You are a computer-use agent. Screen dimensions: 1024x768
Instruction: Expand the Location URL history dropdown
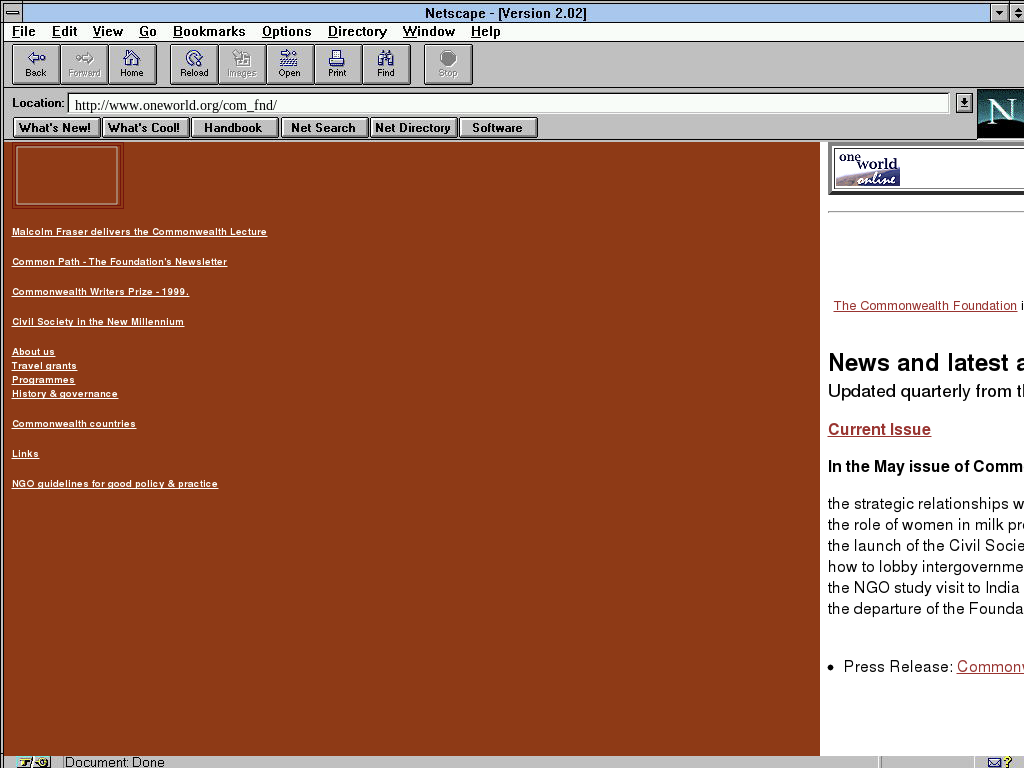point(964,103)
